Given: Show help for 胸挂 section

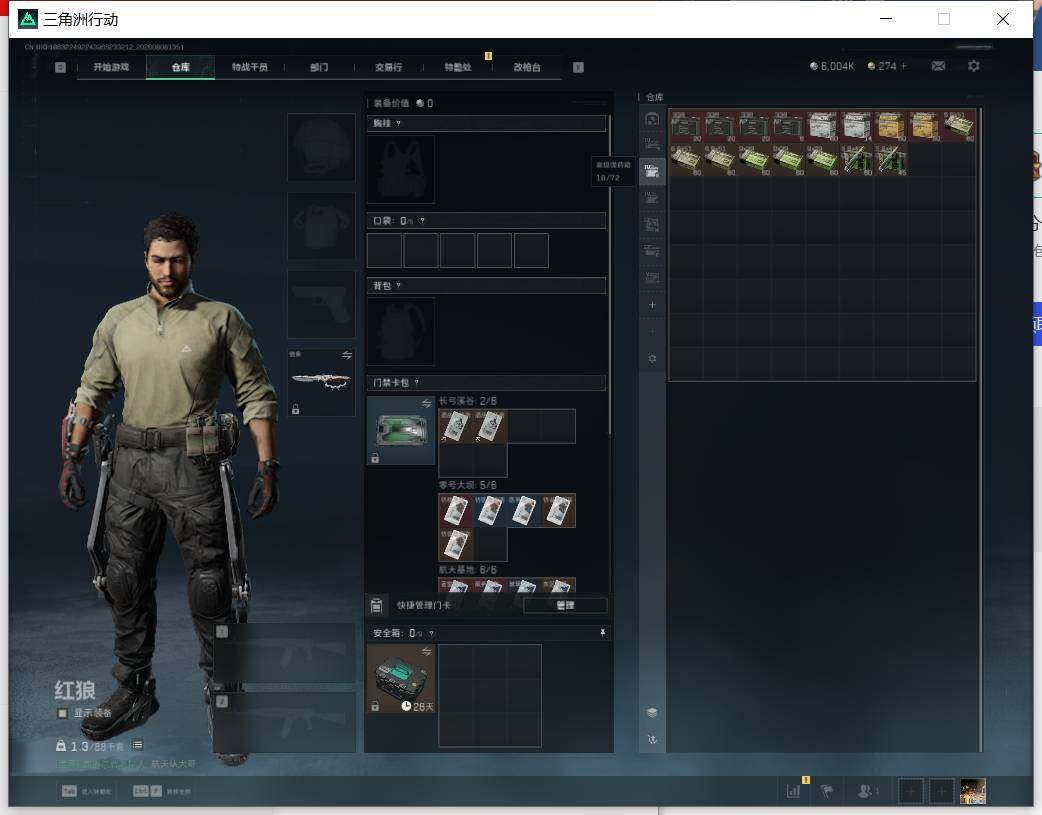Looking at the screenshot, I should 398,124.
